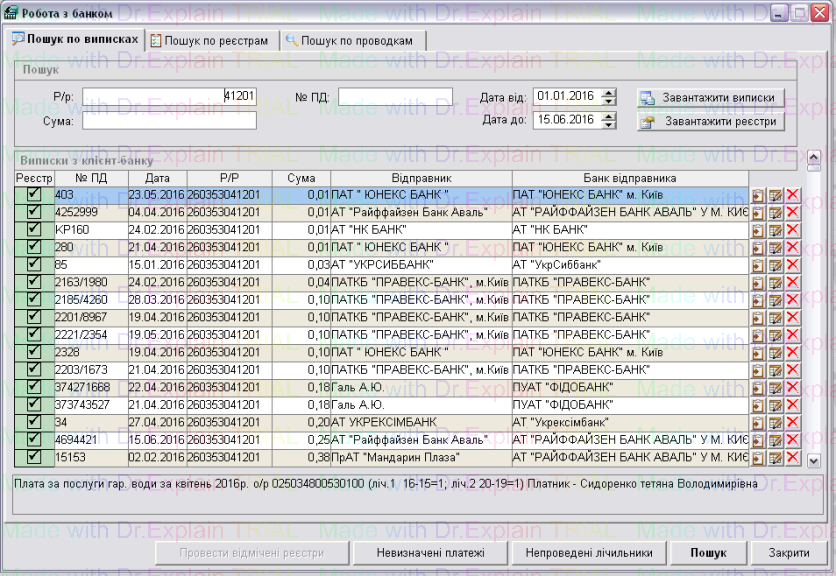Click the edit icon in the 4252999 row
Screen dimensions: 836x576
[x=775, y=212]
